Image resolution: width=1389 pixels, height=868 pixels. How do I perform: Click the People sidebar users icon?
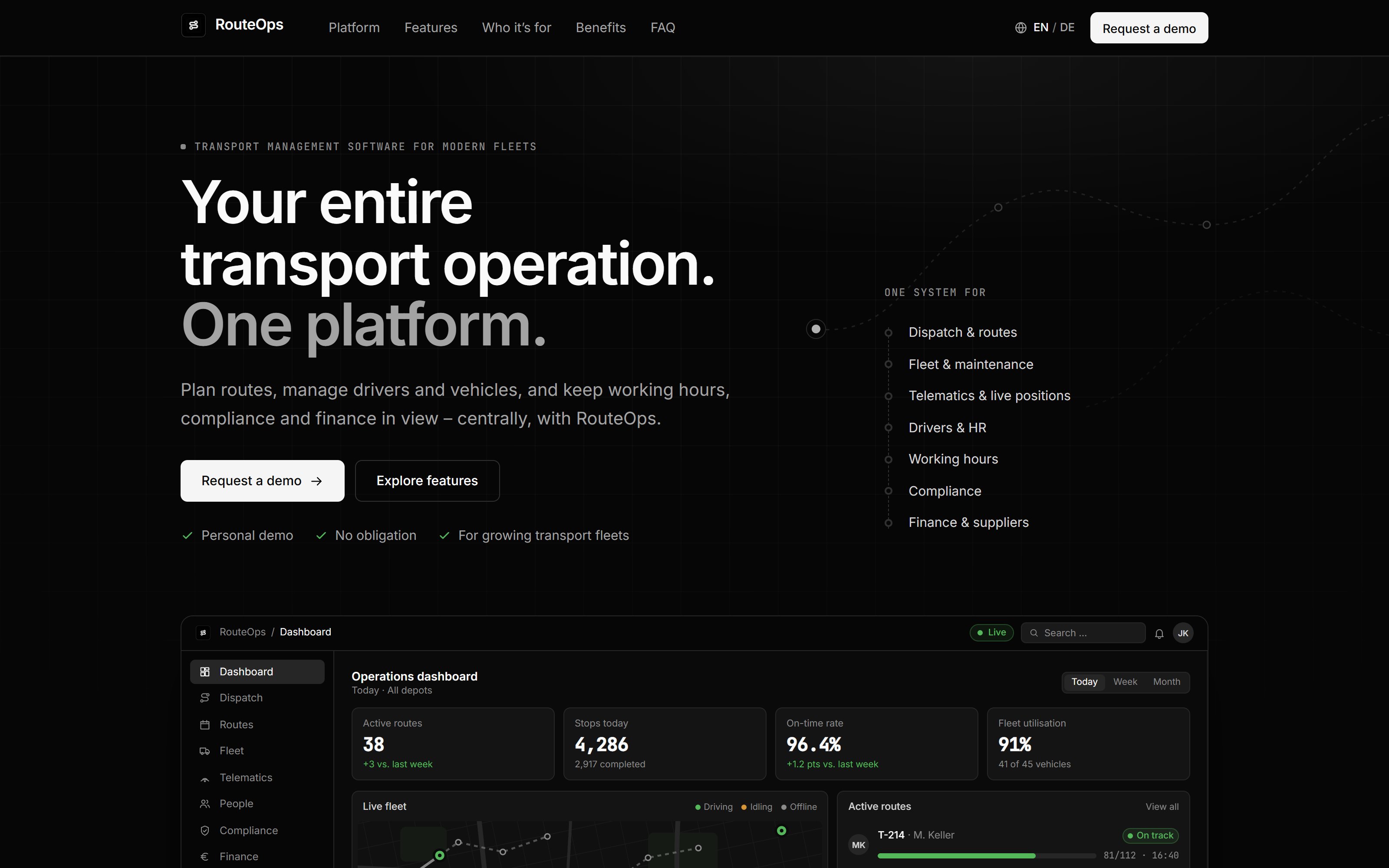click(205, 804)
